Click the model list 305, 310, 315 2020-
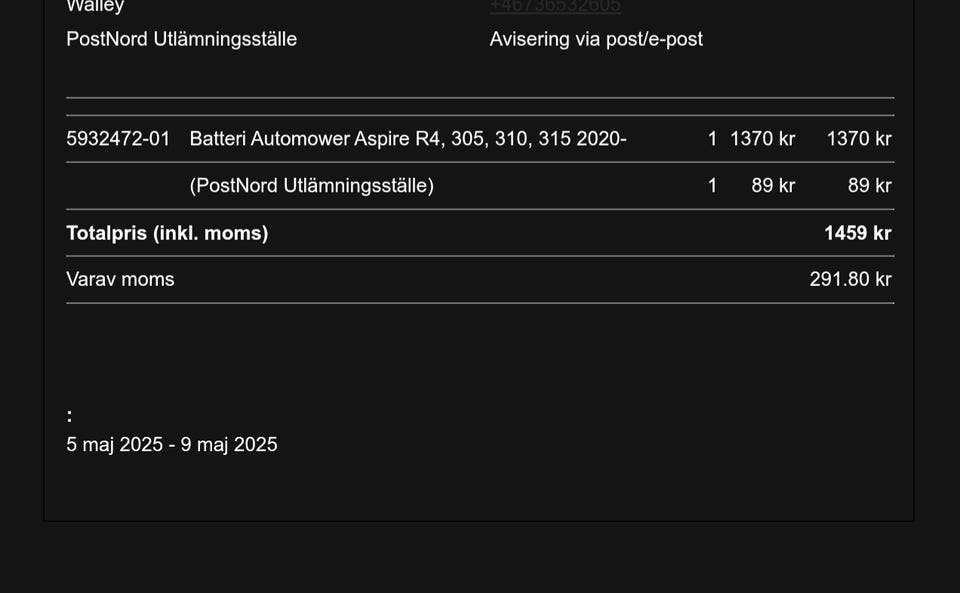 click(539, 139)
